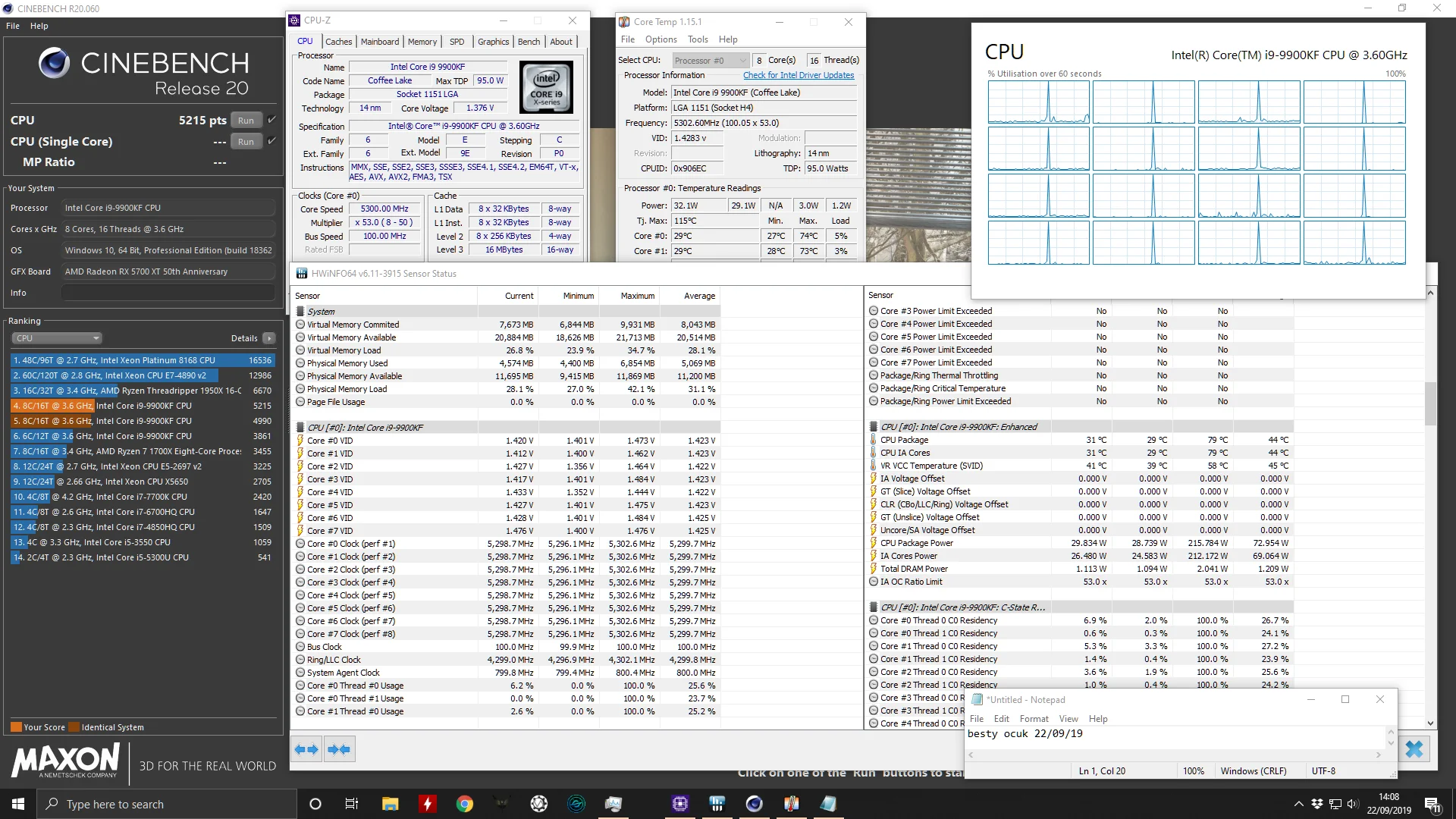Open the File menu in Cinebench
Screen dimensions: 1456x819
tap(13, 26)
